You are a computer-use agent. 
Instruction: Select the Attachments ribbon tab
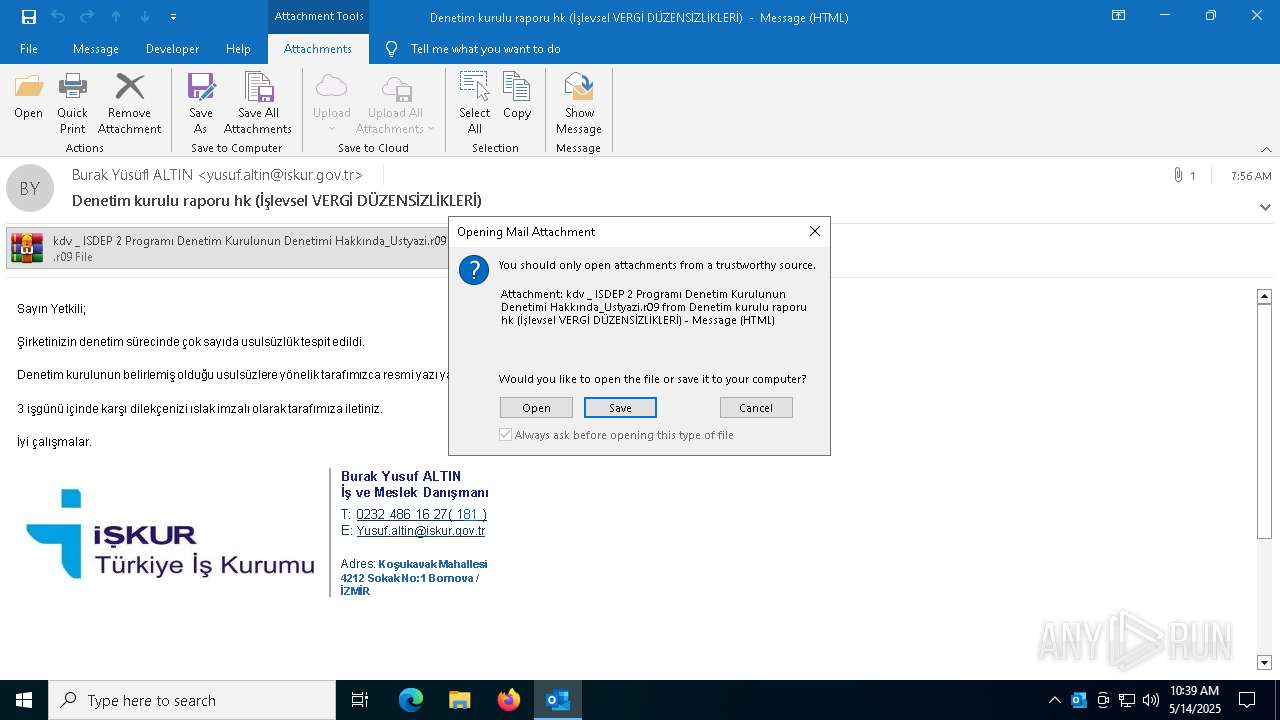click(x=318, y=49)
